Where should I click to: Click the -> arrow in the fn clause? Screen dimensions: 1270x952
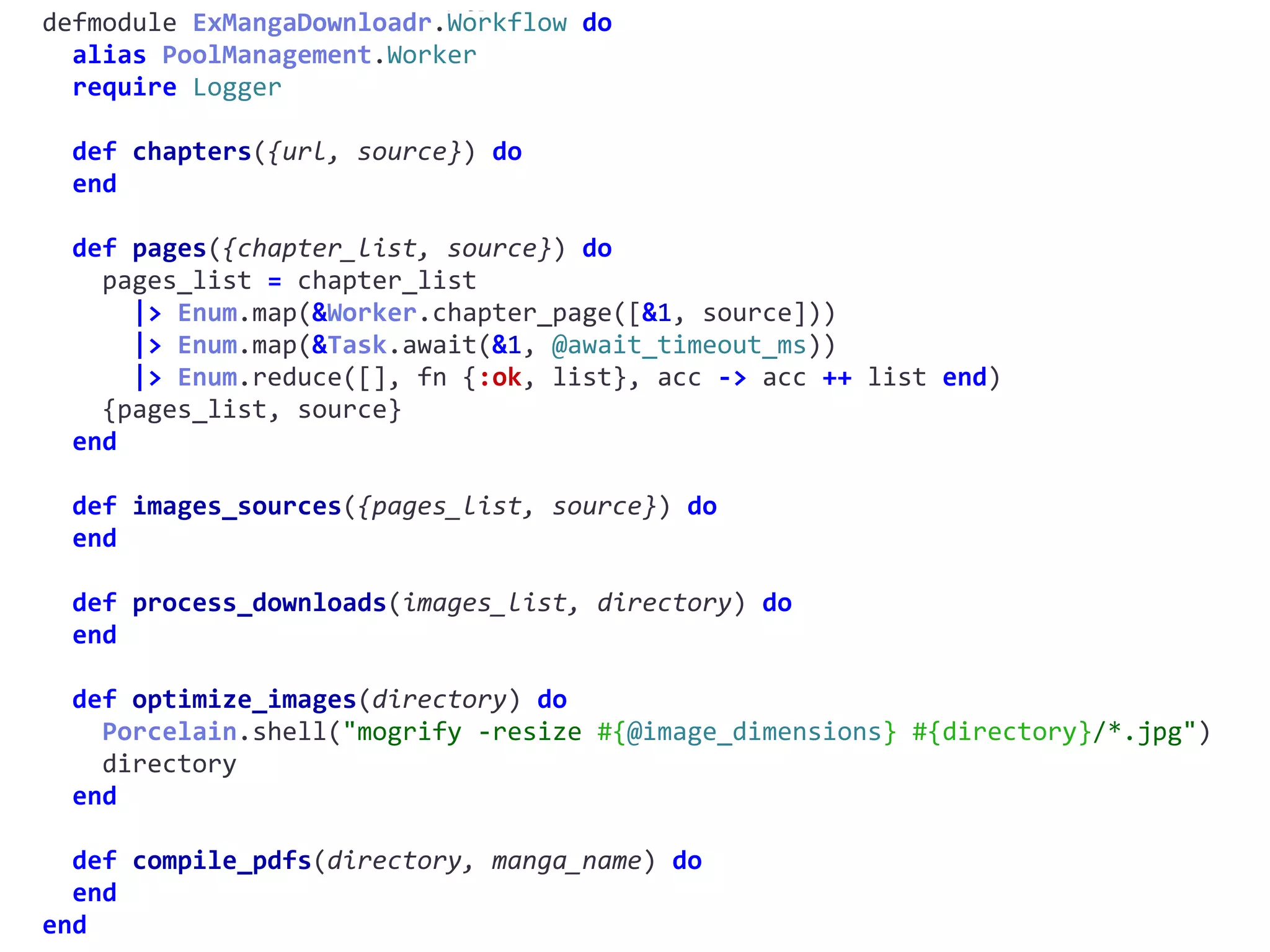(x=732, y=377)
